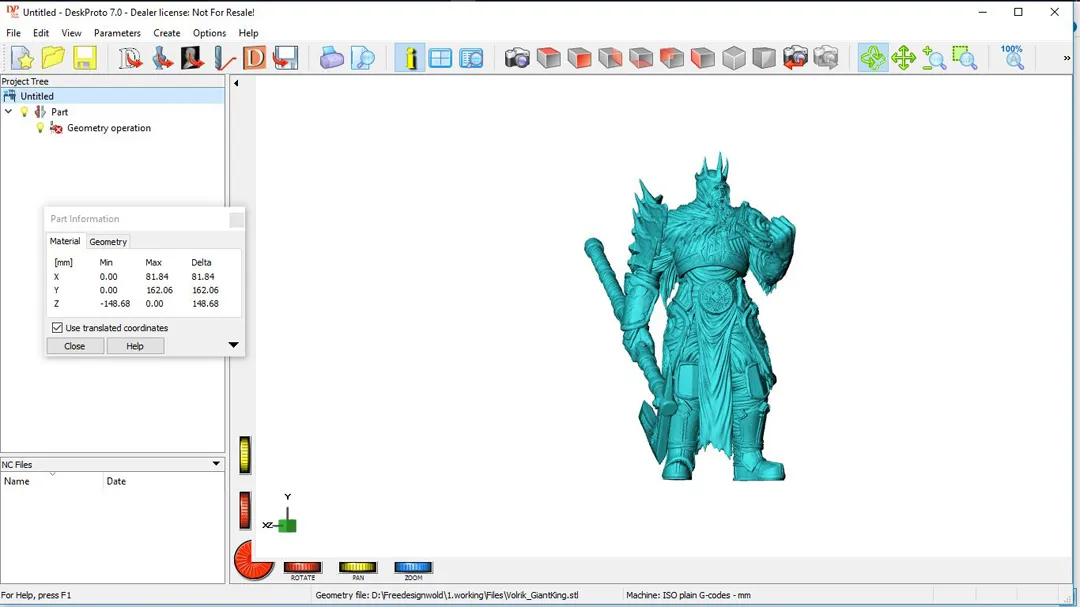Open Print Preview from the toolbar

[362, 58]
